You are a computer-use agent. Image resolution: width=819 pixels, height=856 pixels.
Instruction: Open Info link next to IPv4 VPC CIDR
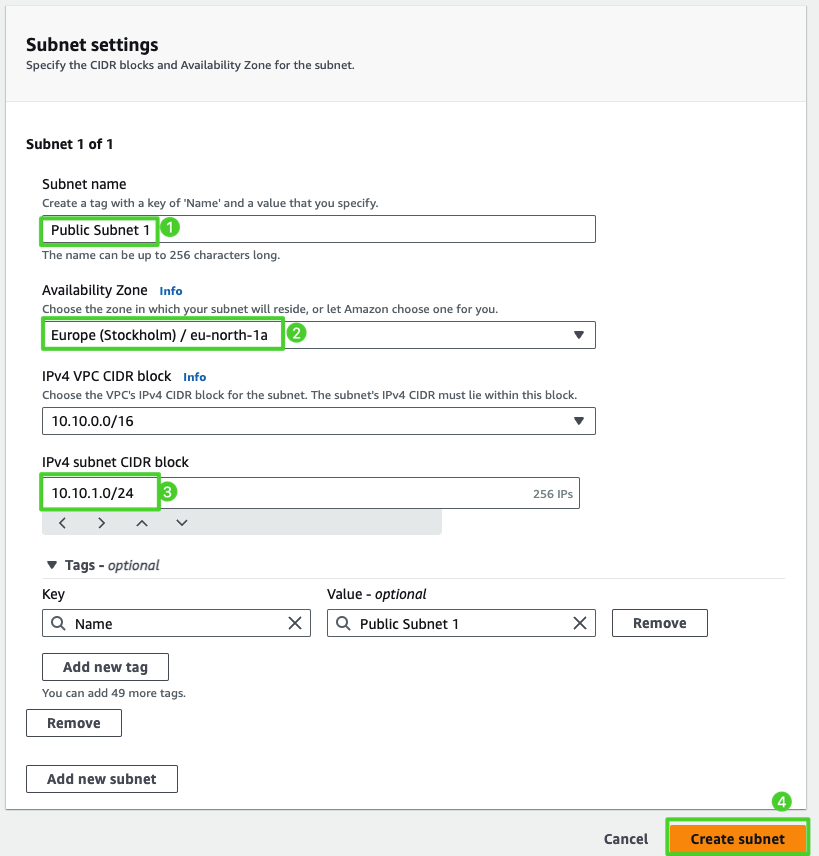pyautogui.click(x=195, y=377)
